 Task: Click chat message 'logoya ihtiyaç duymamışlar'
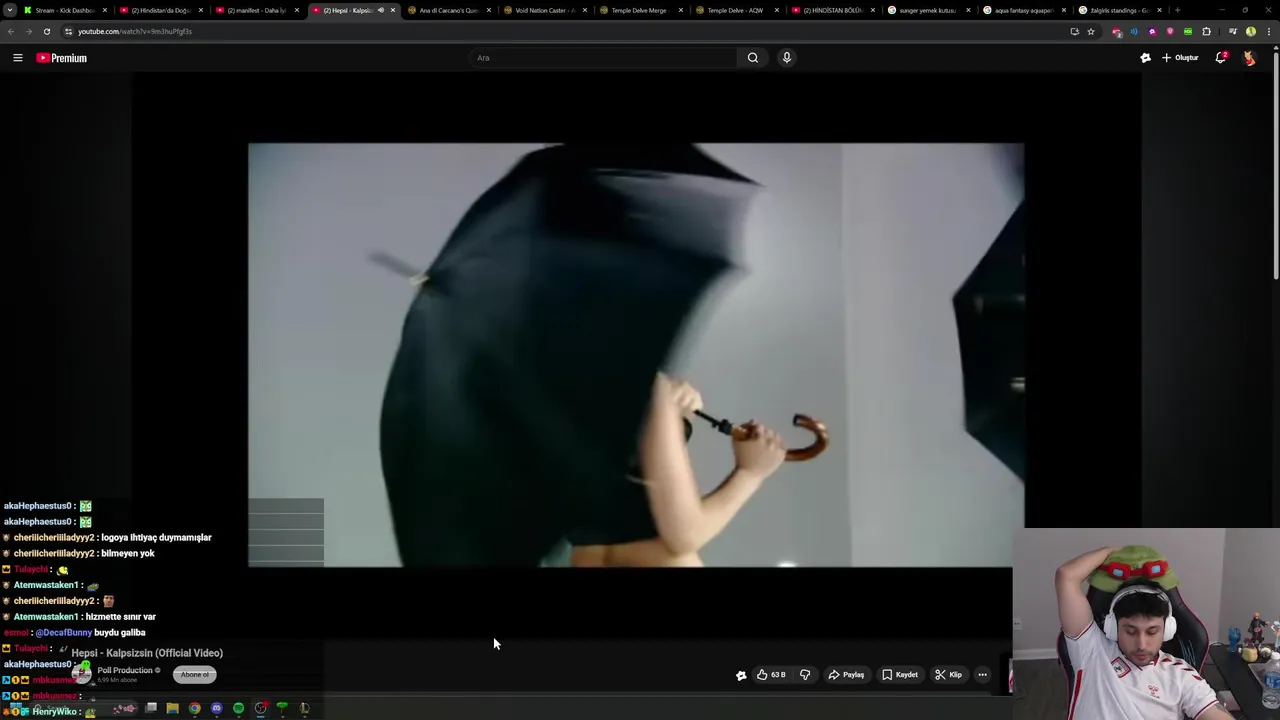(156, 538)
